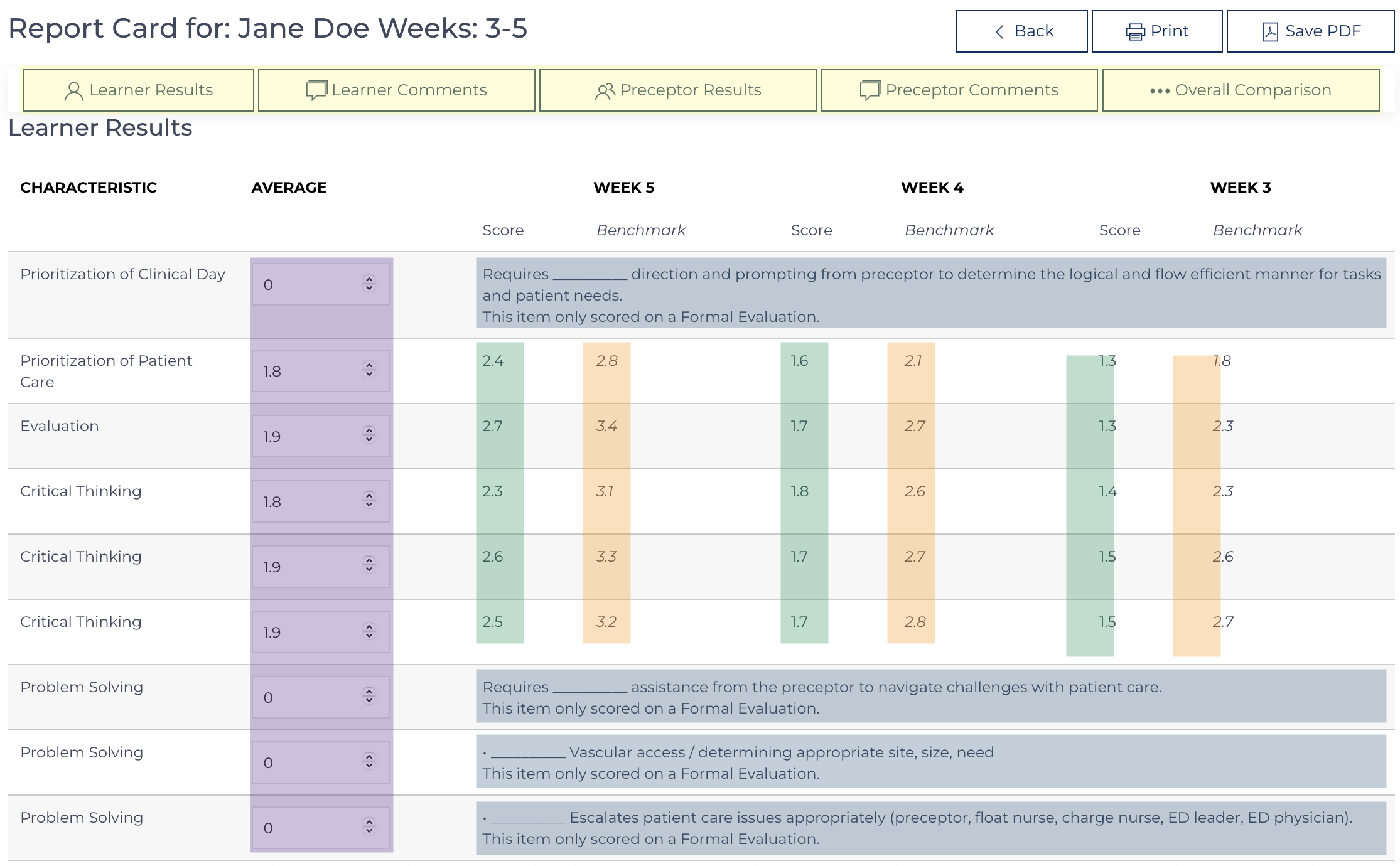The width and height of the screenshot is (1400, 866).
Task: Click the Week 5 benchmark 3.3 value
Action: coord(606,557)
